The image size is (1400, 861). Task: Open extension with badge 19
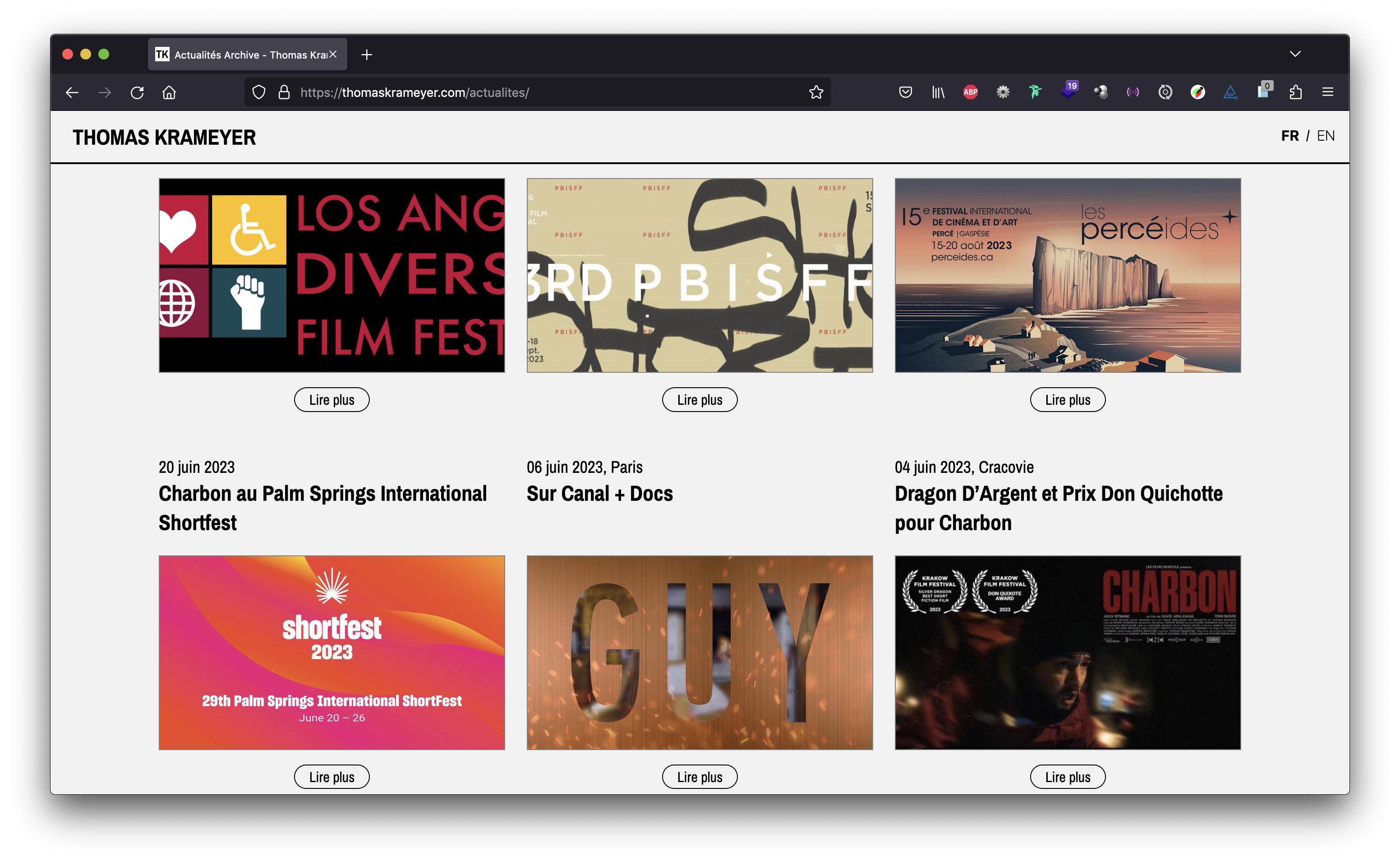click(1068, 91)
